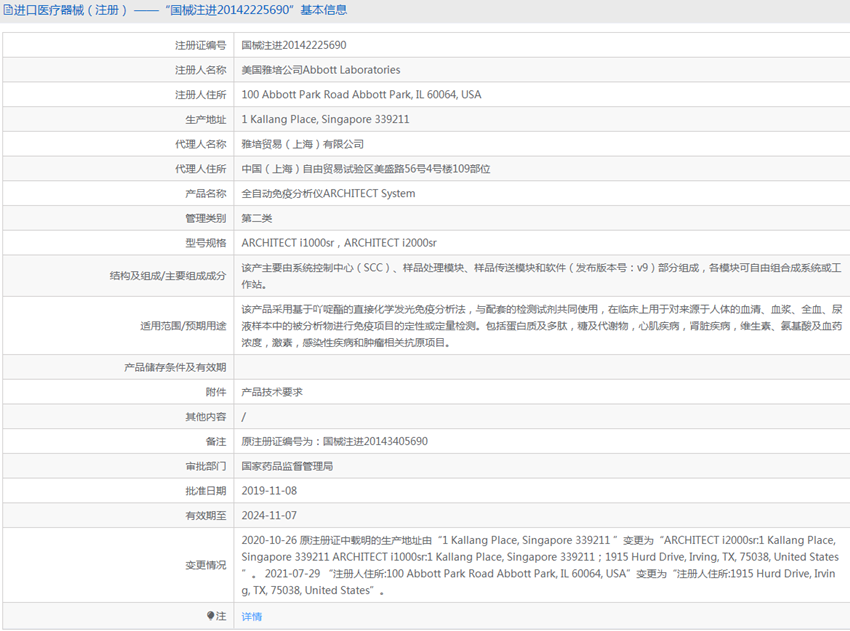Image resolution: width=850 pixels, height=631 pixels.
Task: Click the 其他内容 label
Action: click(x=205, y=417)
